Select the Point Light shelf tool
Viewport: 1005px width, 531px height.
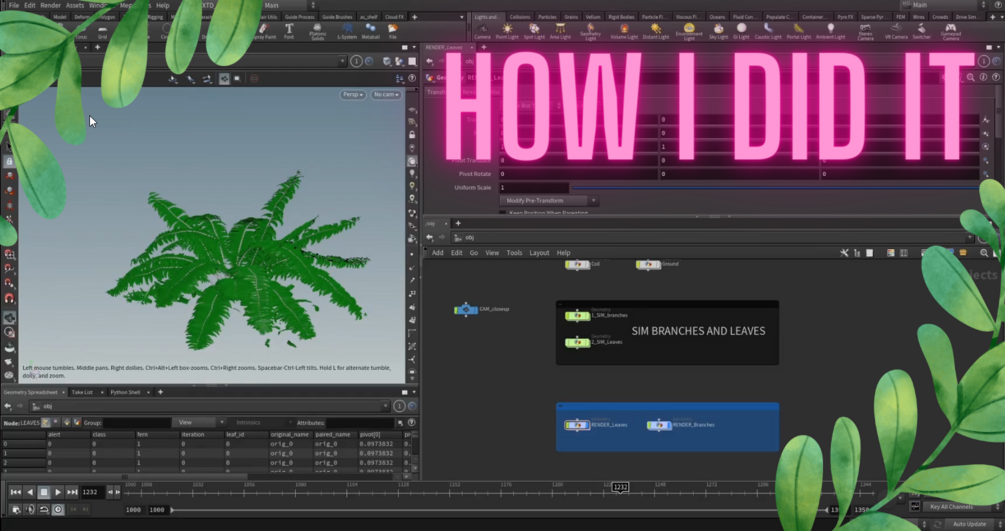coord(507,31)
